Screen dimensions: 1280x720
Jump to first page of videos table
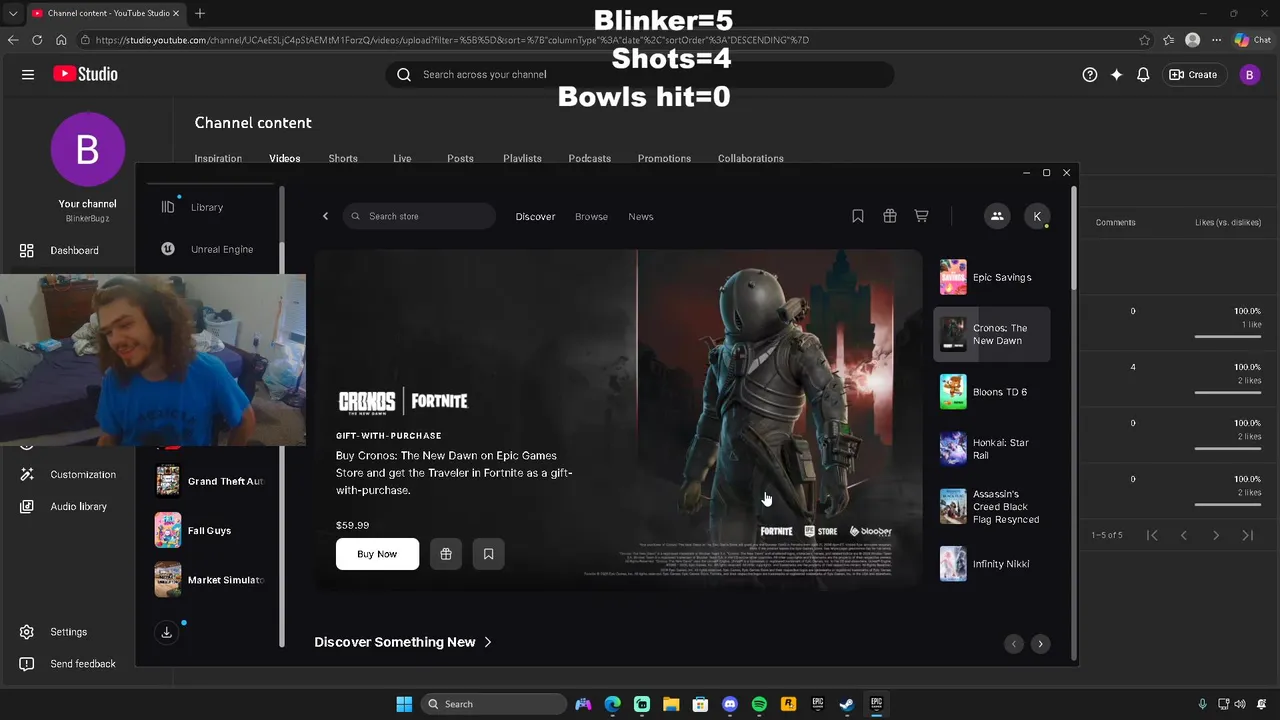[1152, 535]
